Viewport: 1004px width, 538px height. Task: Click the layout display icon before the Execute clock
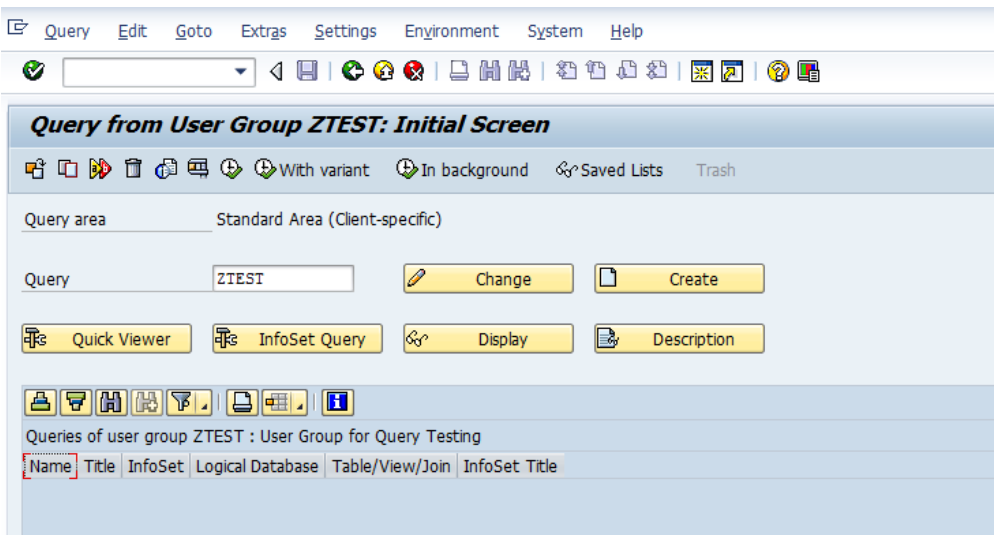click(x=198, y=169)
